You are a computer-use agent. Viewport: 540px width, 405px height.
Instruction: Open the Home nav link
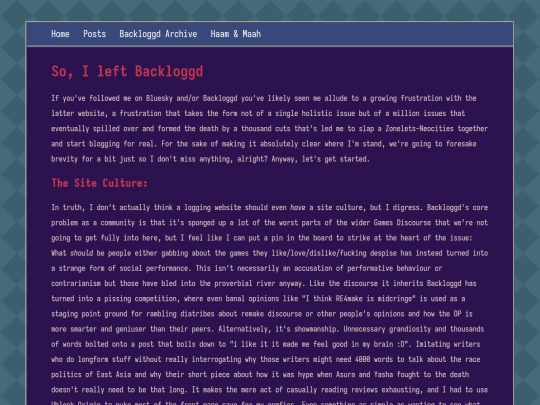pyautogui.click(x=60, y=34)
